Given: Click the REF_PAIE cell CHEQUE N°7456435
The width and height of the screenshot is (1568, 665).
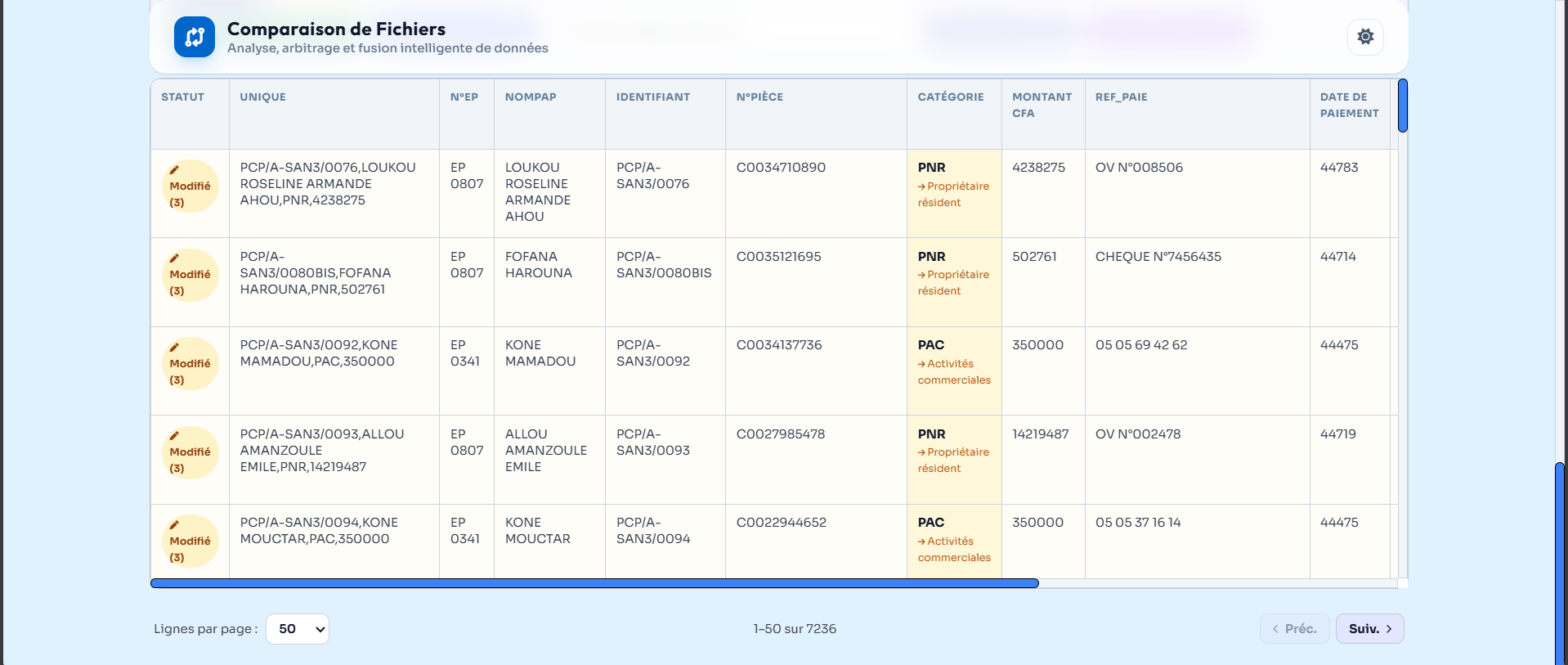Looking at the screenshot, I should 1158,257.
